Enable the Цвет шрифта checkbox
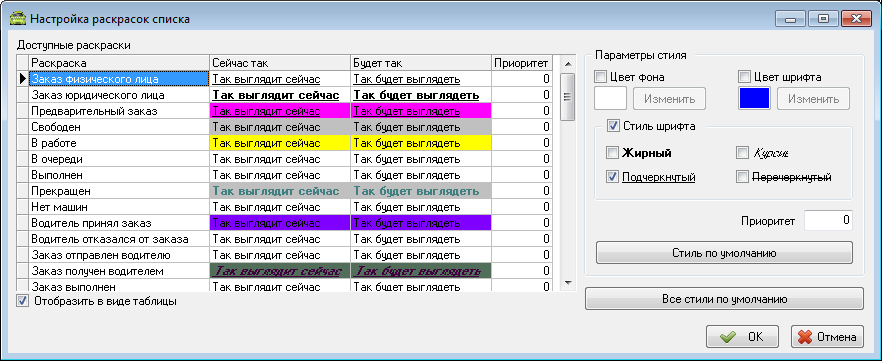The width and height of the screenshot is (883, 361). tap(744, 77)
